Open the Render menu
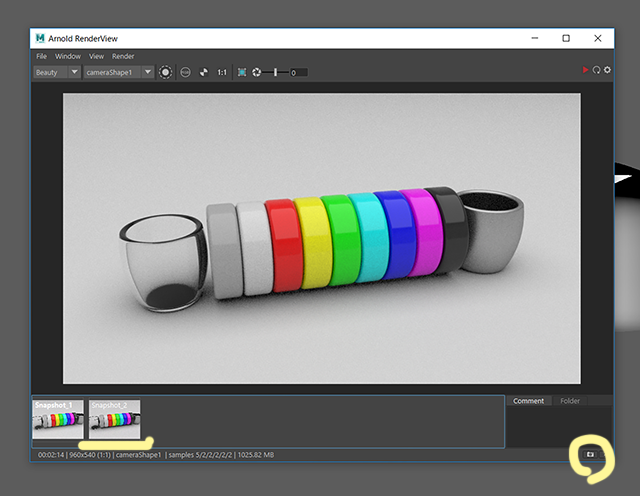 coord(123,56)
